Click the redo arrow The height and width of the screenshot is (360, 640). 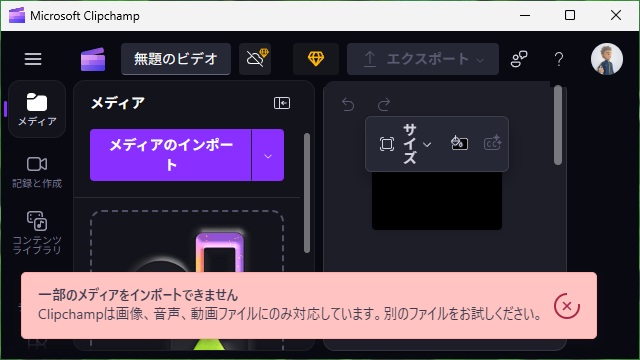click(x=384, y=104)
